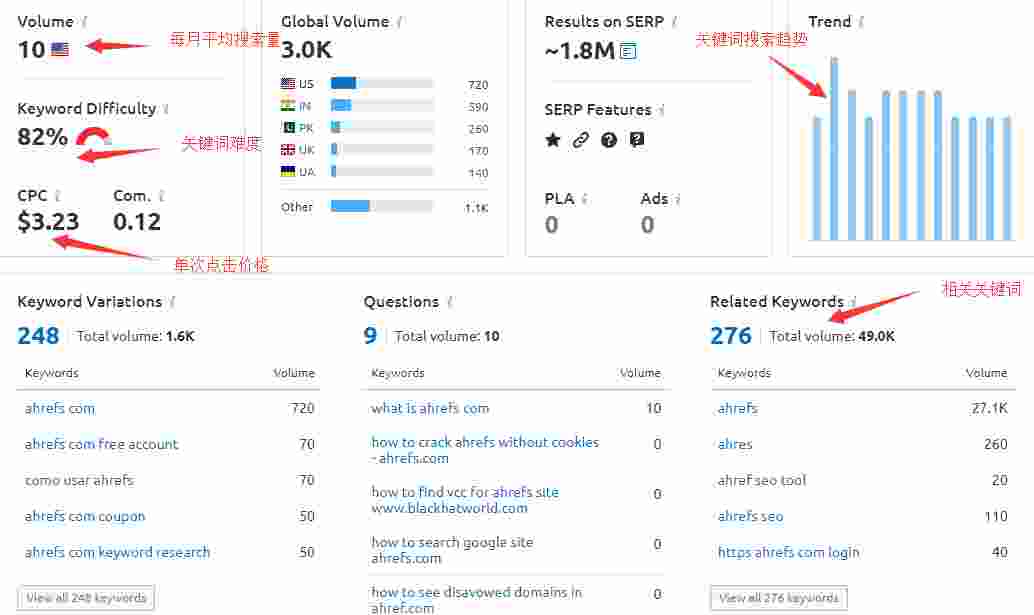Open the "ahrefs com coupon" keyword link
The image size is (1034, 615).
85,516
